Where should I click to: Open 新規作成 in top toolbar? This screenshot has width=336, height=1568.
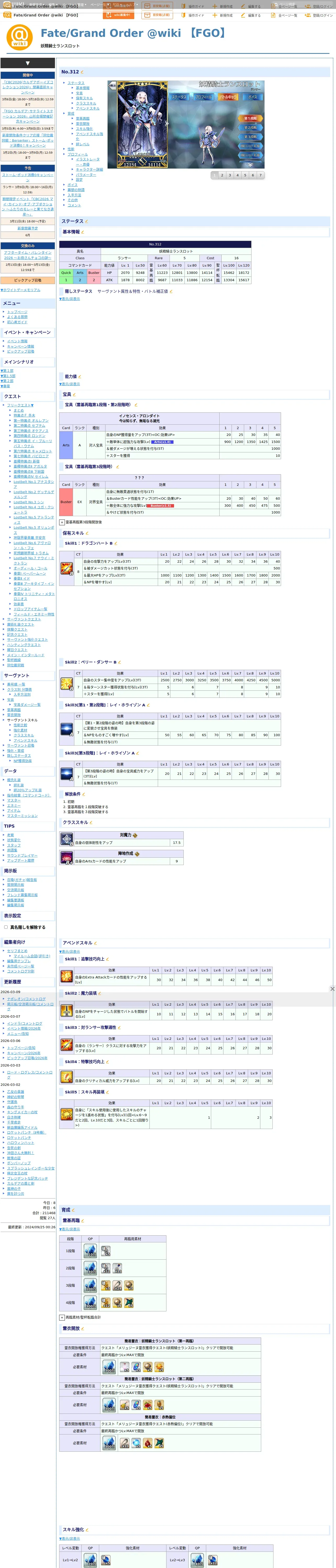[223, 15]
